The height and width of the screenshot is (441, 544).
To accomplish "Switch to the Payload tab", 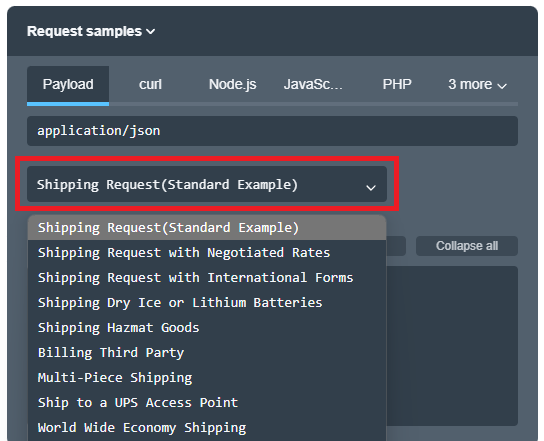I will coord(68,84).
